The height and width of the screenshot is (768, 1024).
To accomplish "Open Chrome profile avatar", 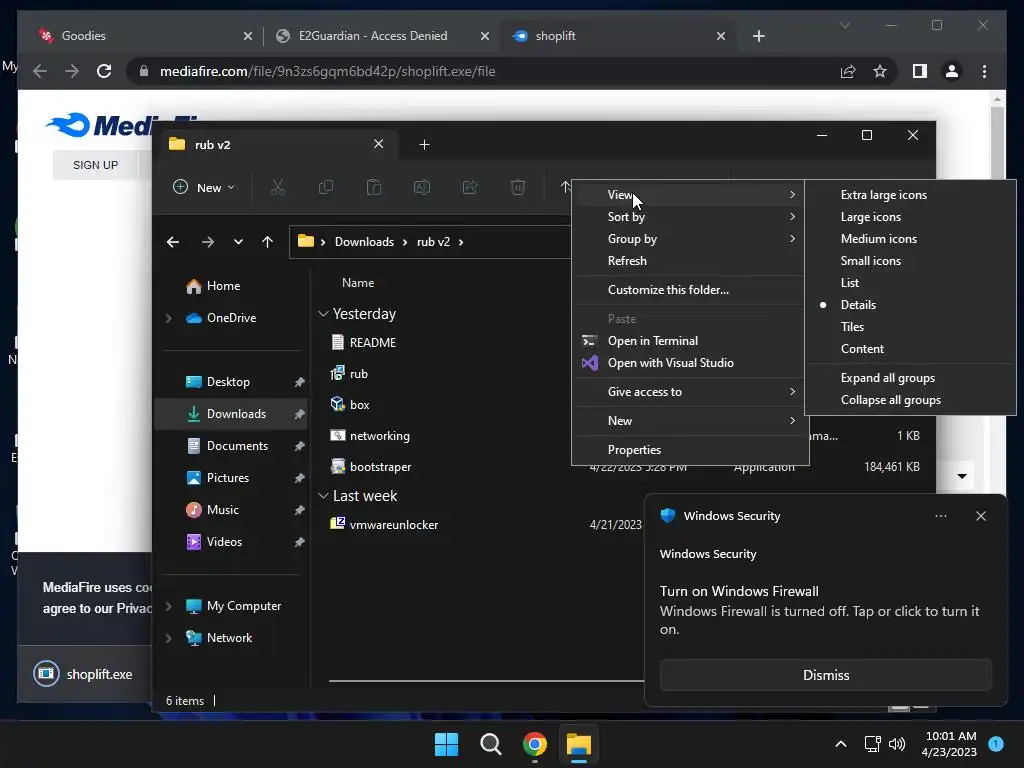I will [x=952, y=71].
